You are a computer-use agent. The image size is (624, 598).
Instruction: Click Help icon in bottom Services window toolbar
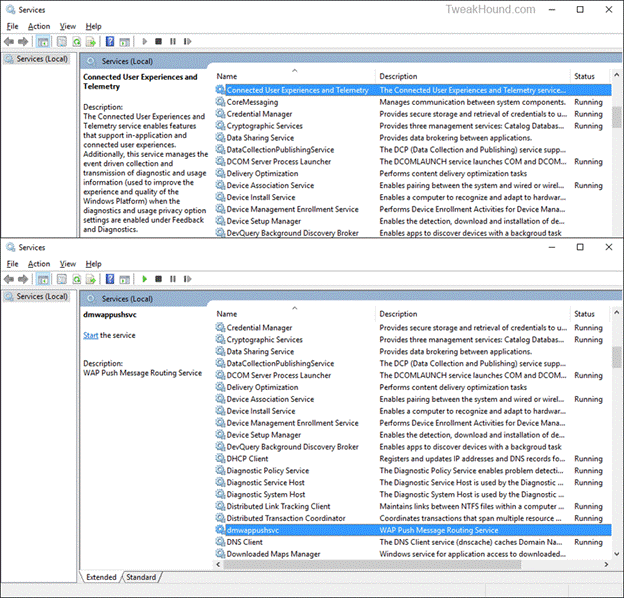click(110, 279)
